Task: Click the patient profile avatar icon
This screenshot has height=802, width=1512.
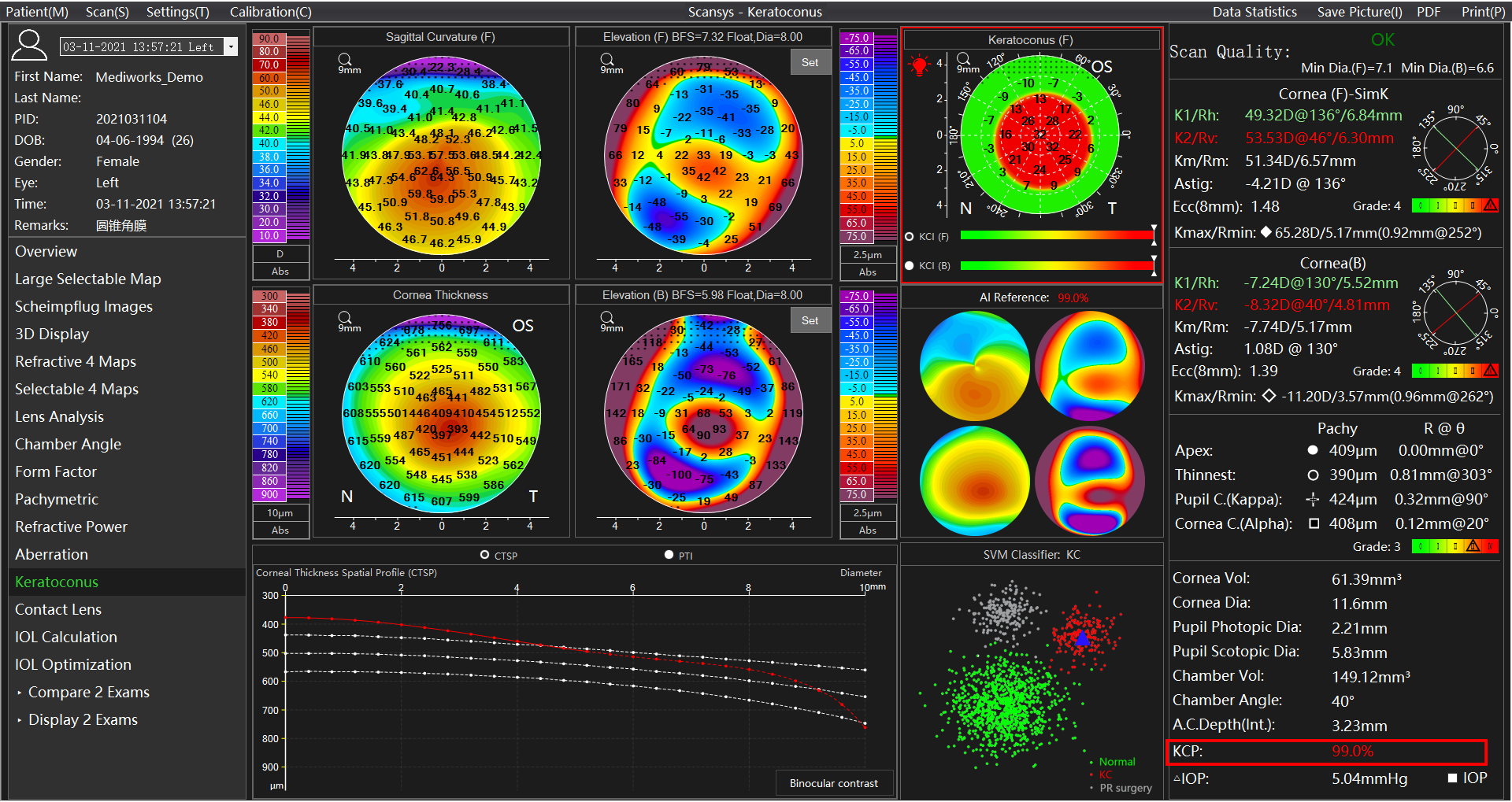Action: (x=29, y=45)
